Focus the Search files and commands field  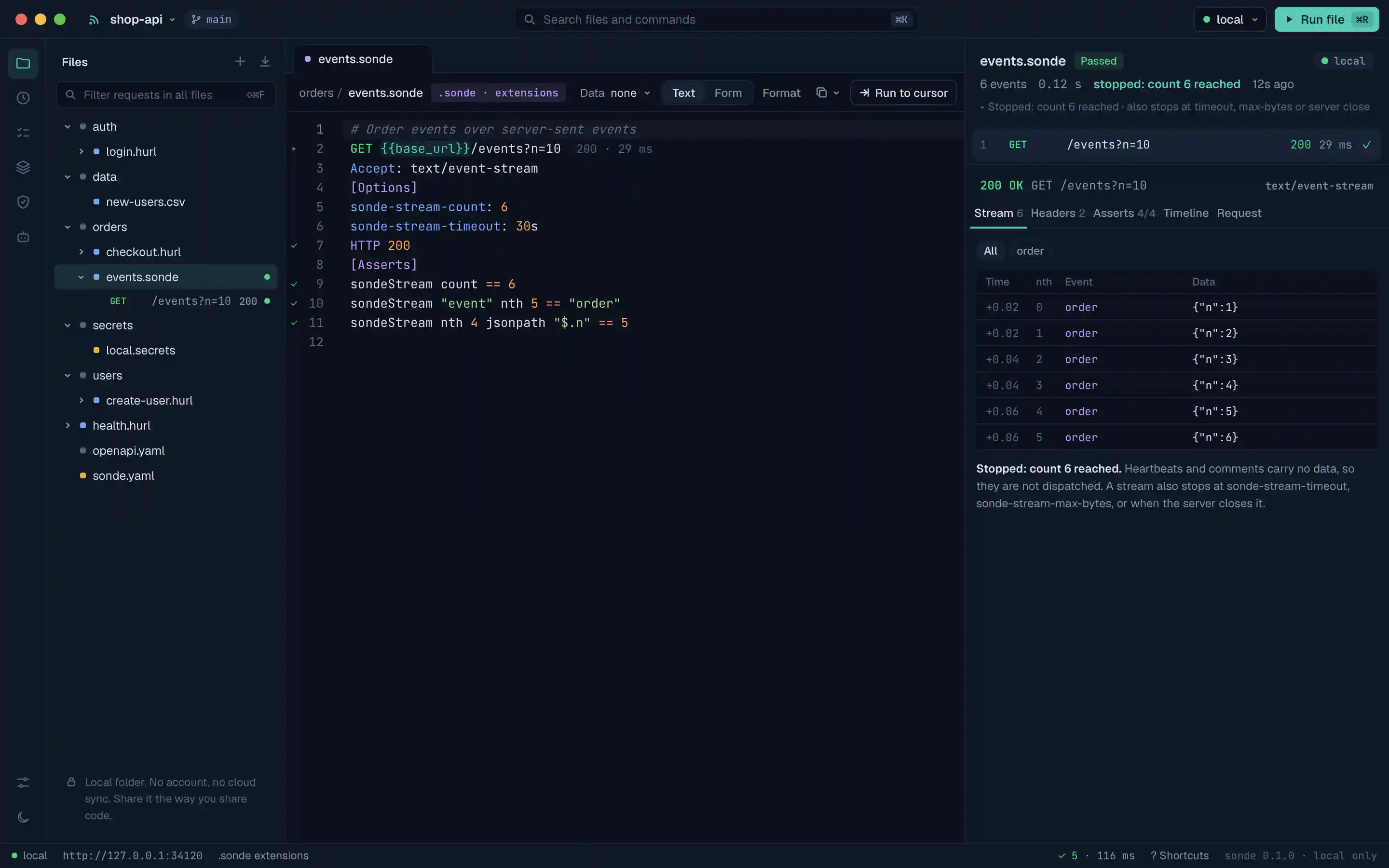[715, 19]
